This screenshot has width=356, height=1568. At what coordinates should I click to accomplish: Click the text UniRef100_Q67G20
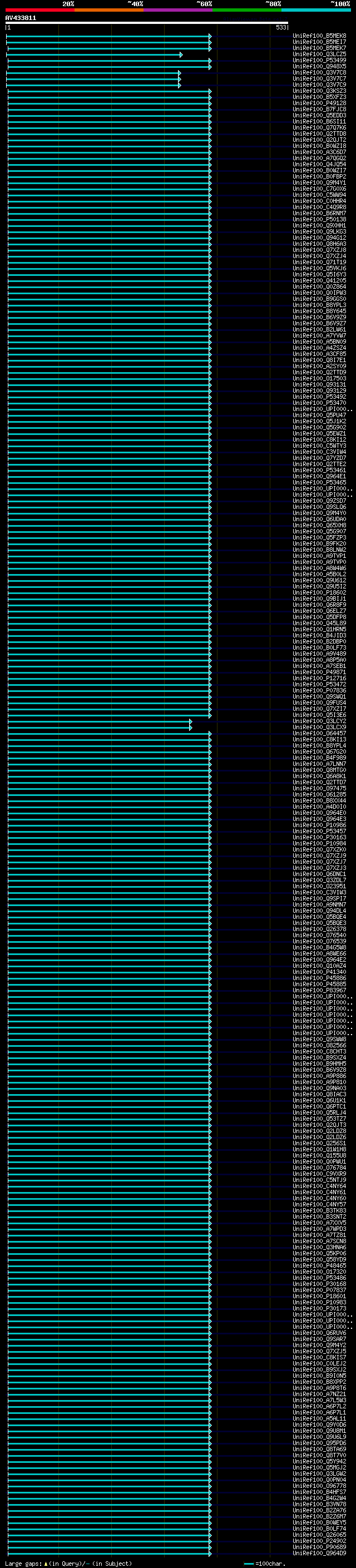319,752
